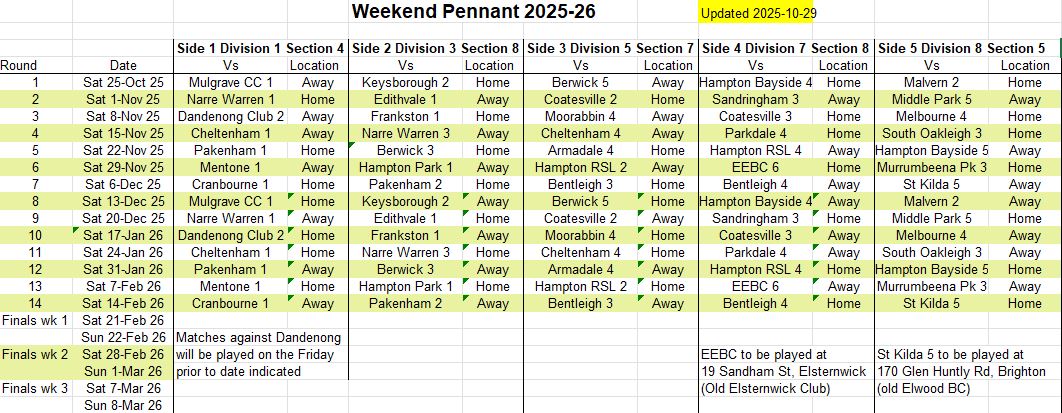Click Keysborough 2 in the Round 1 row

click(x=405, y=82)
